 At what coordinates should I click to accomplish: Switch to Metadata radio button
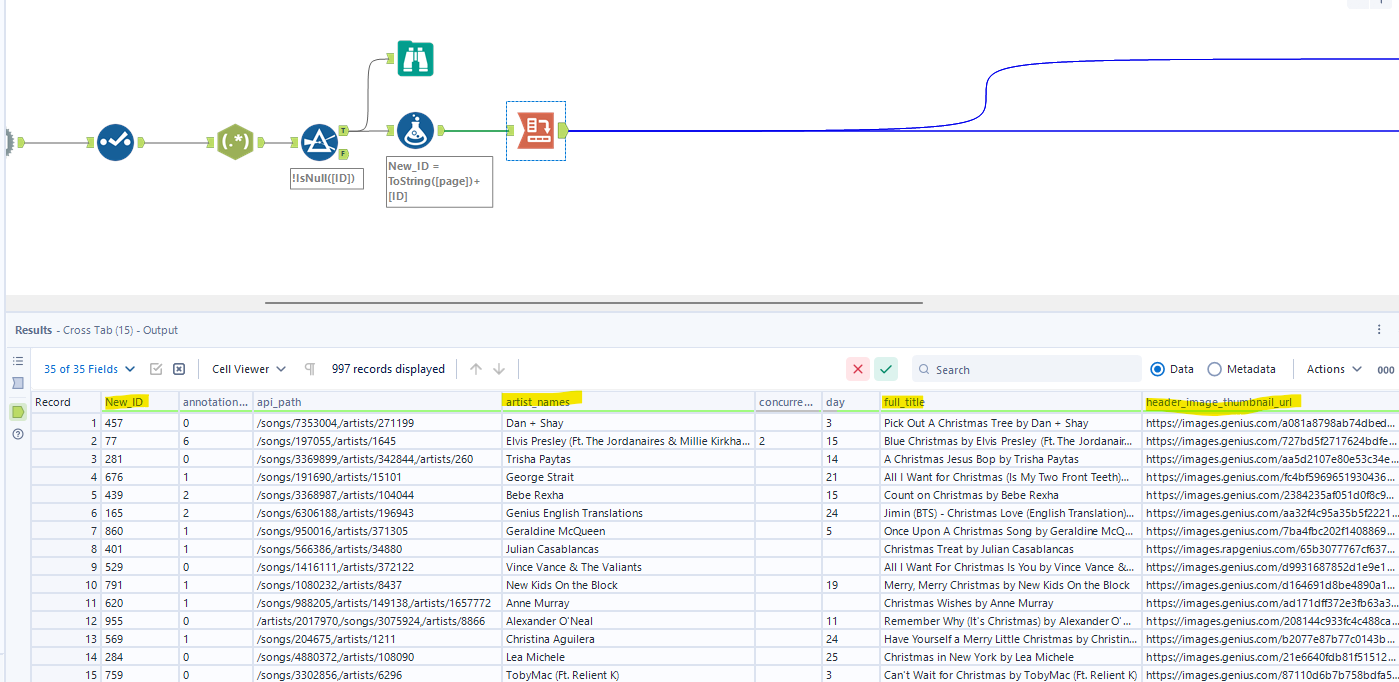1214,369
